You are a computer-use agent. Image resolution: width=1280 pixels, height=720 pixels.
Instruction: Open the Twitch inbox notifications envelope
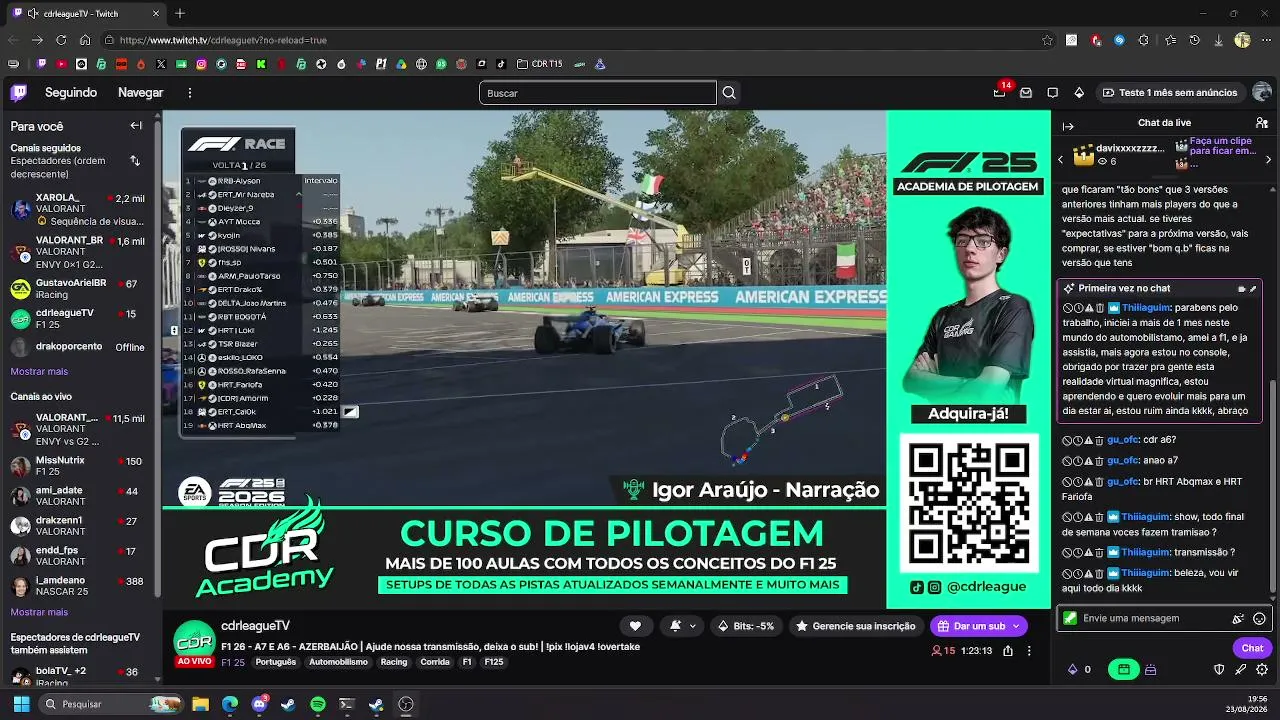tap(1026, 92)
